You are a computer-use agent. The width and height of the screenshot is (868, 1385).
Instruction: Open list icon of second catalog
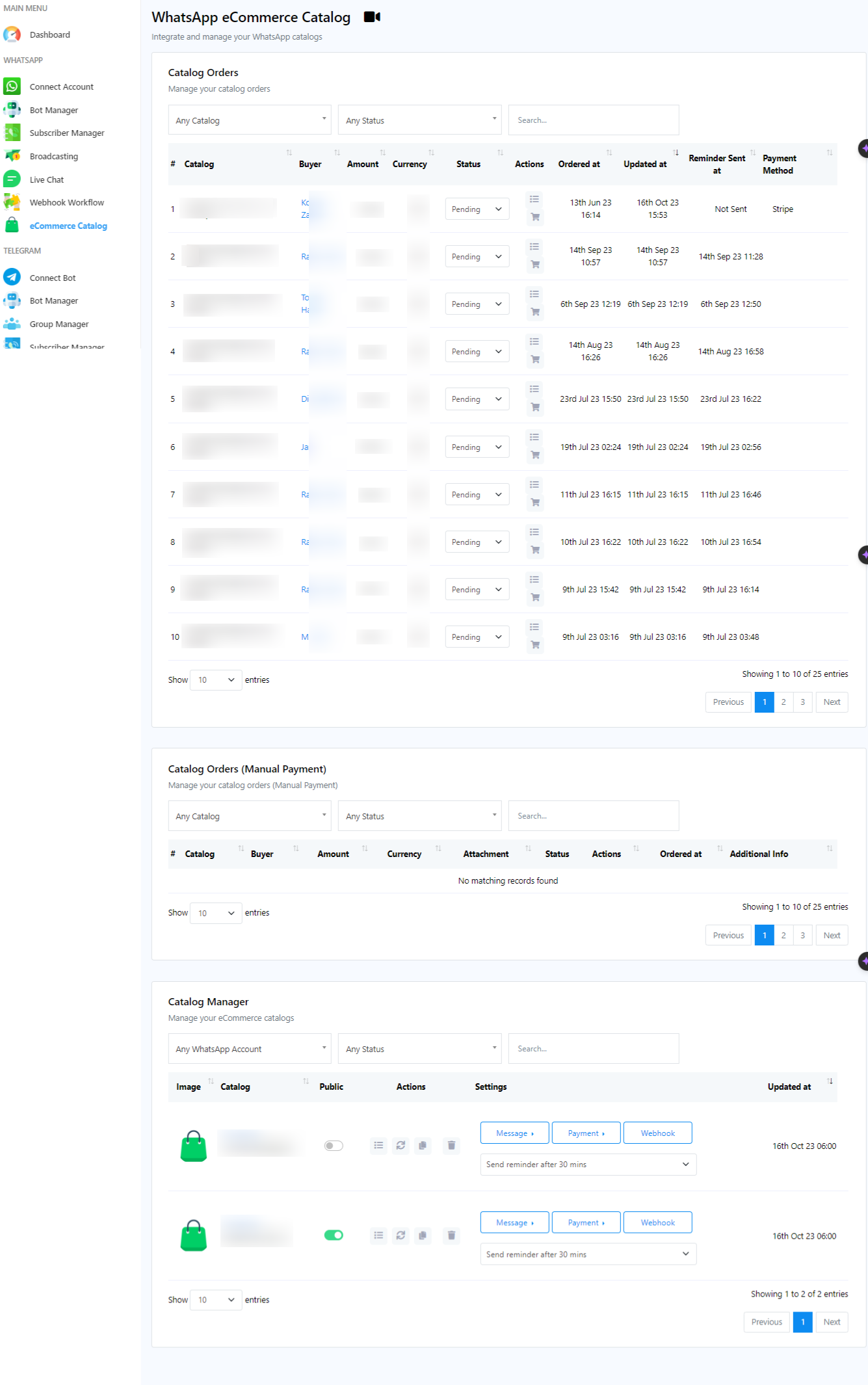pos(378,1235)
